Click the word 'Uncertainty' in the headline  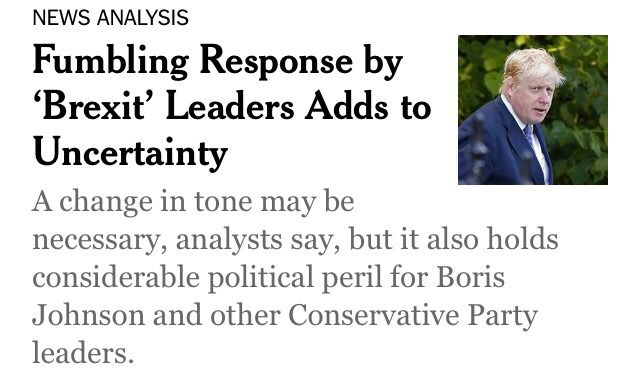130,154
